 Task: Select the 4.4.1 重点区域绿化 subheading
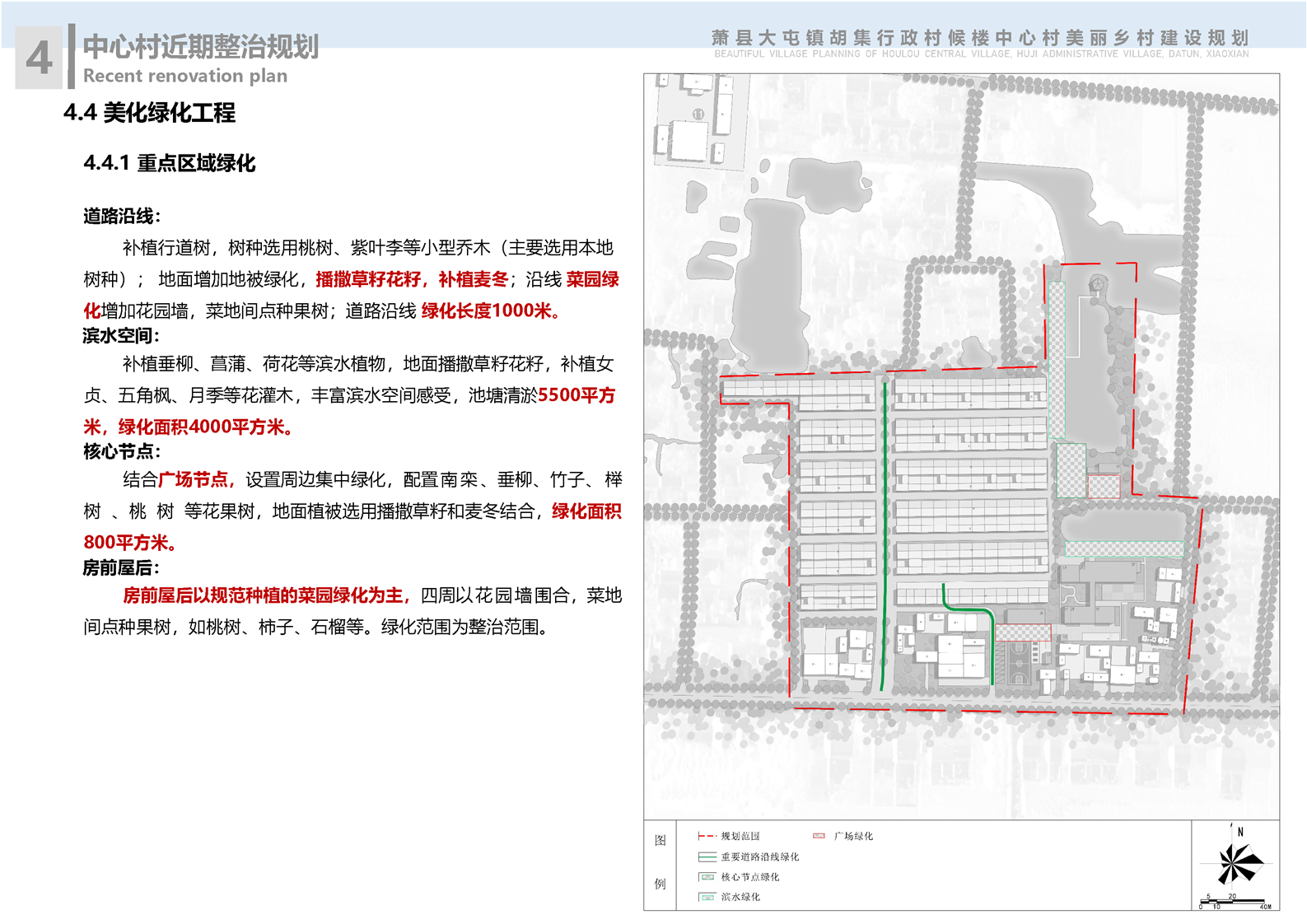169,163
